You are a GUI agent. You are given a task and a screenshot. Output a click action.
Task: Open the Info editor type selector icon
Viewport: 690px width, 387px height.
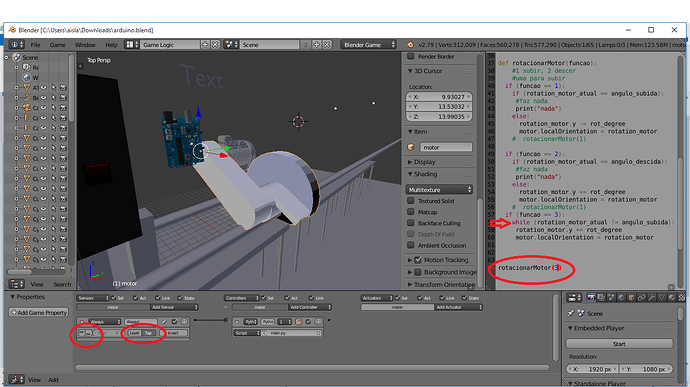coord(17,44)
